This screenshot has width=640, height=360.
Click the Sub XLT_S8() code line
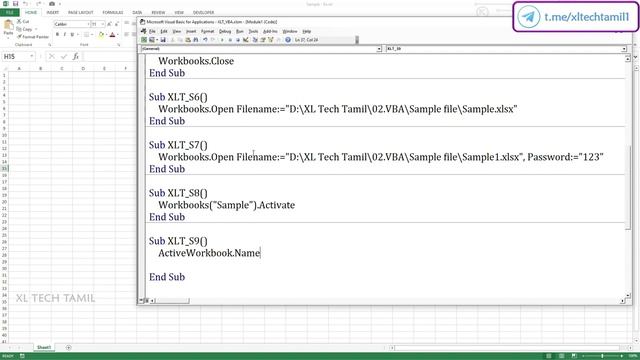click(x=178, y=193)
